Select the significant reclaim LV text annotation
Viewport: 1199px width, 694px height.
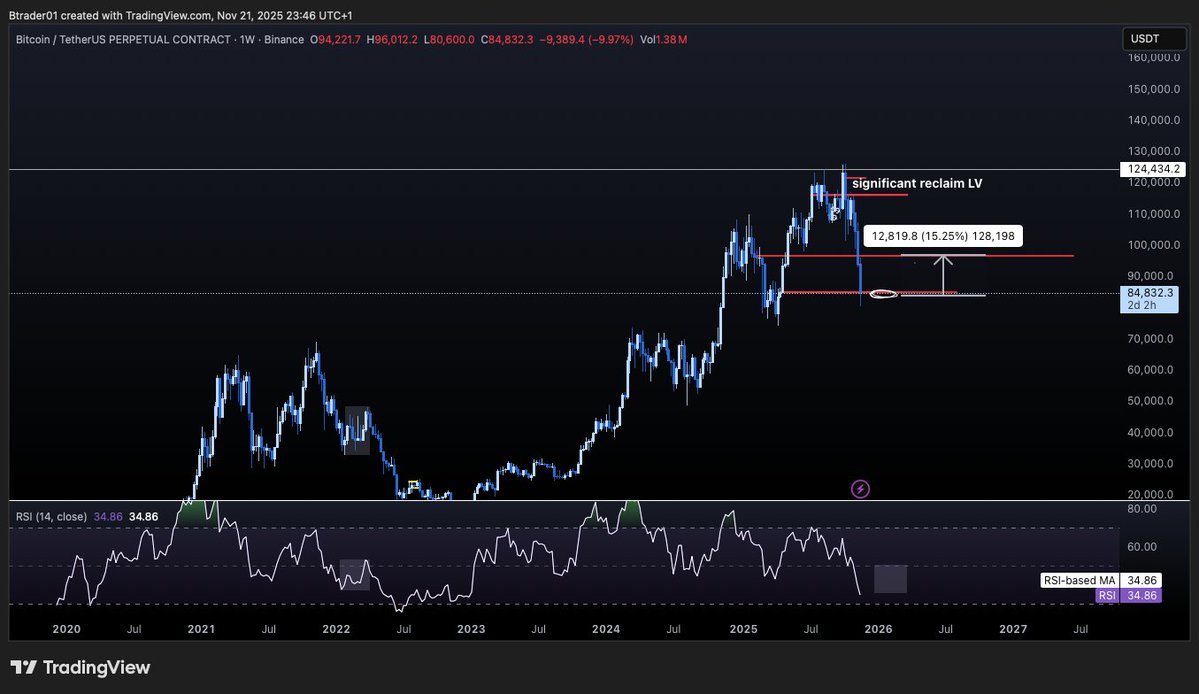[x=915, y=183]
